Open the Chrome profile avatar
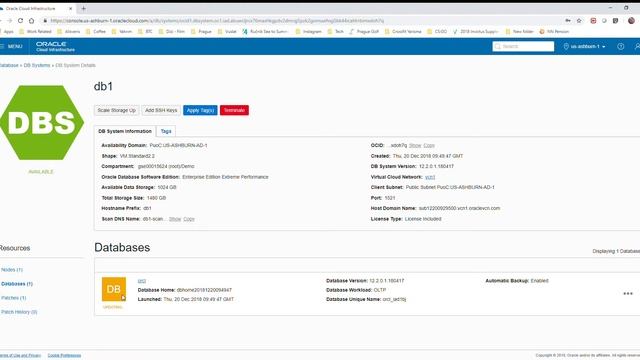The height and width of the screenshot is (360, 640). coord(631,20)
